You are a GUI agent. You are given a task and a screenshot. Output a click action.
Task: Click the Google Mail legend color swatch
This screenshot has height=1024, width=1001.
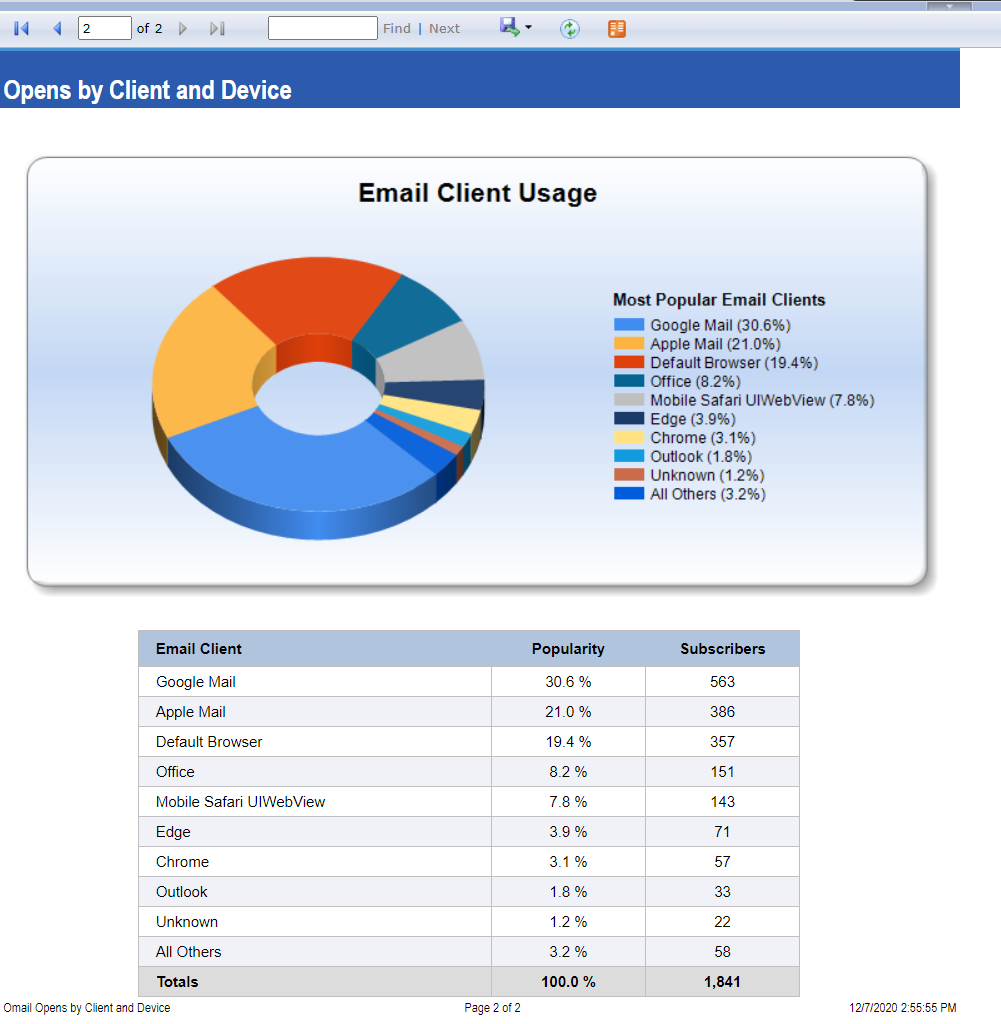[x=629, y=325]
